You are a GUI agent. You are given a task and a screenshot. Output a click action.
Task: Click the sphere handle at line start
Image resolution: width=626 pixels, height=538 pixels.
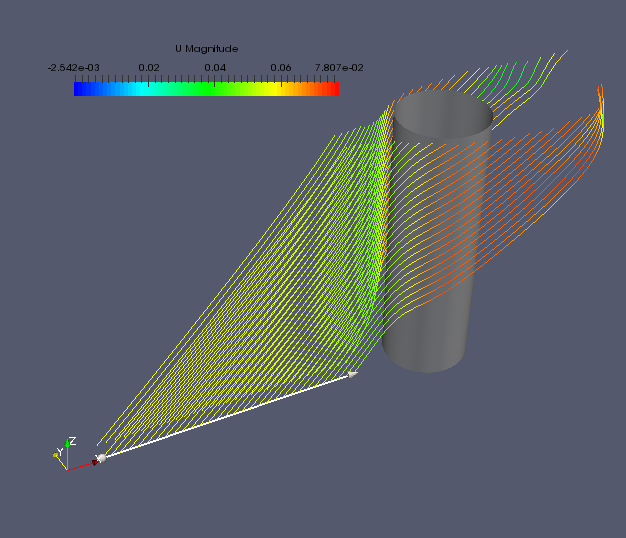100,458
